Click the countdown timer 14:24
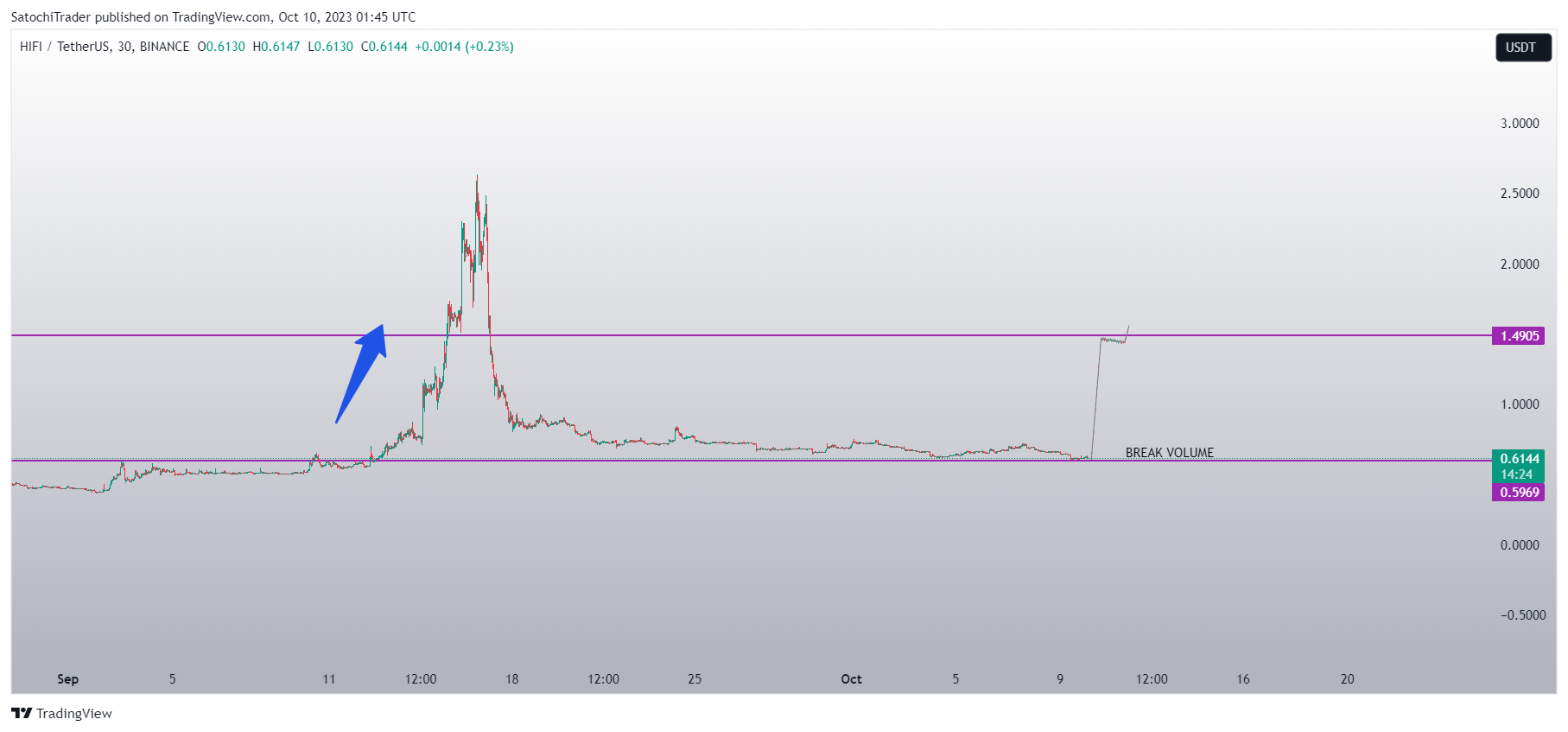Screen dimensions: 1568x732 pyautogui.click(x=1518, y=474)
